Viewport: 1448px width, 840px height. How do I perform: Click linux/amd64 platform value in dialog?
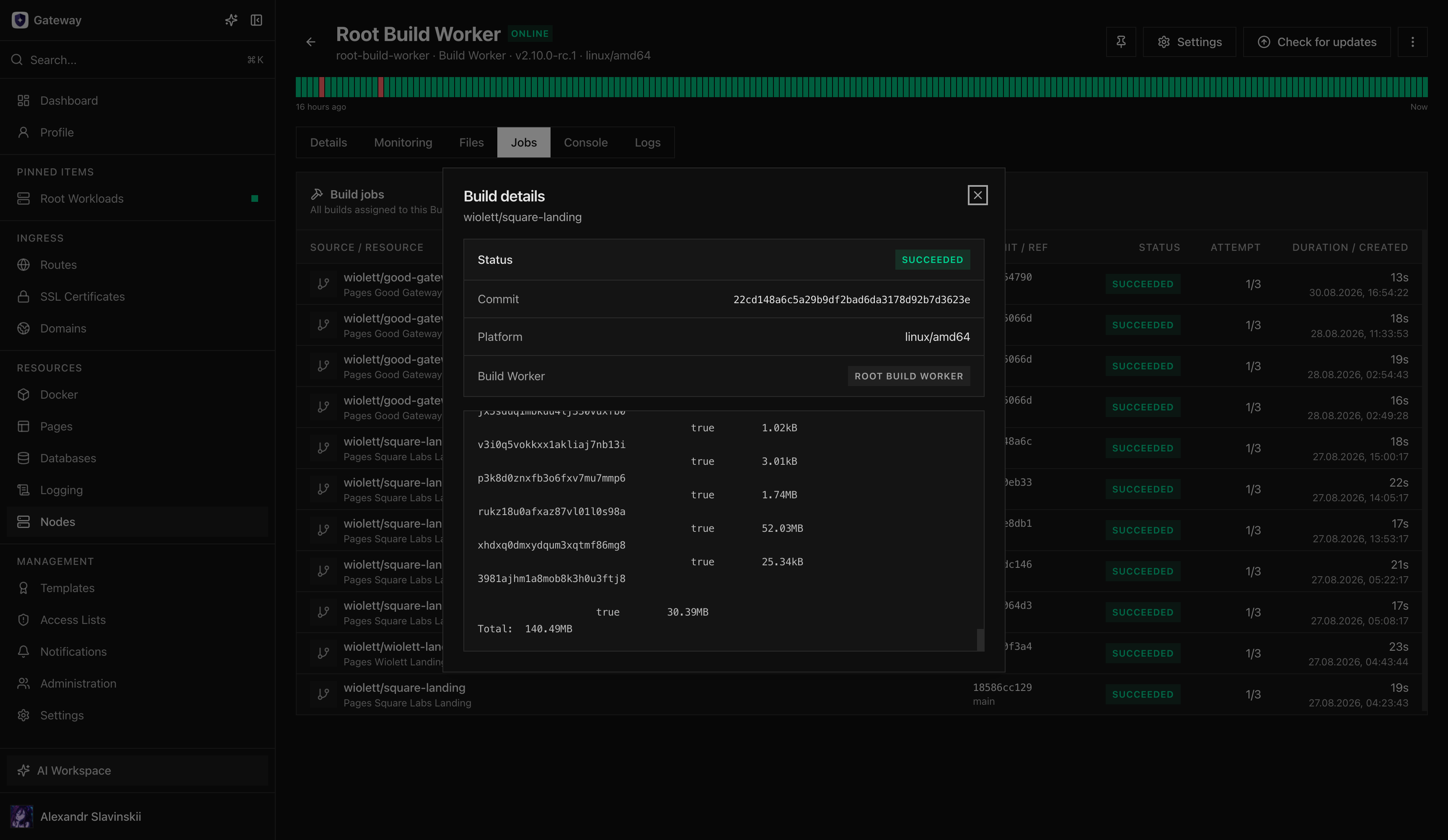tap(937, 337)
